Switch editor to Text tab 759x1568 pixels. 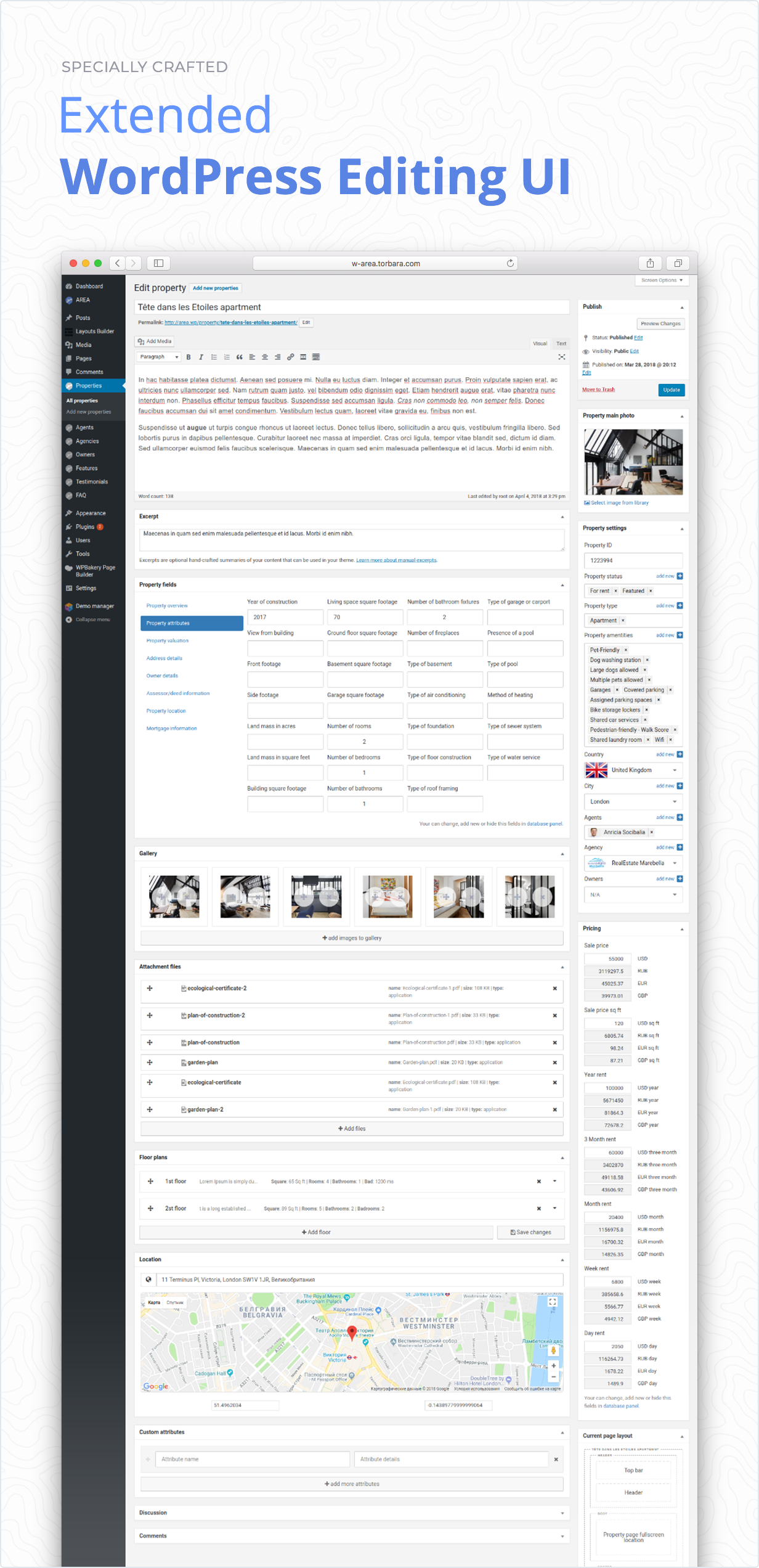click(x=561, y=343)
